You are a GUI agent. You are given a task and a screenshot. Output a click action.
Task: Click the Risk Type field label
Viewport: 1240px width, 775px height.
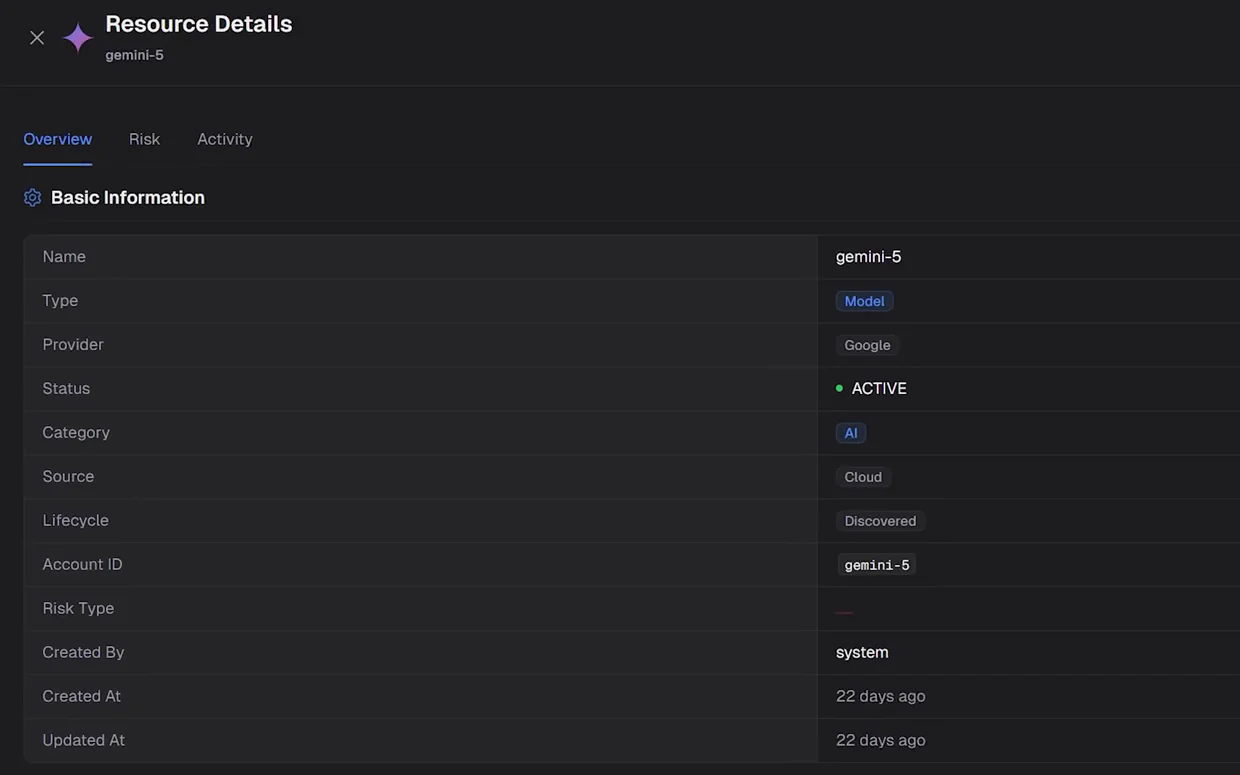tap(78, 609)
